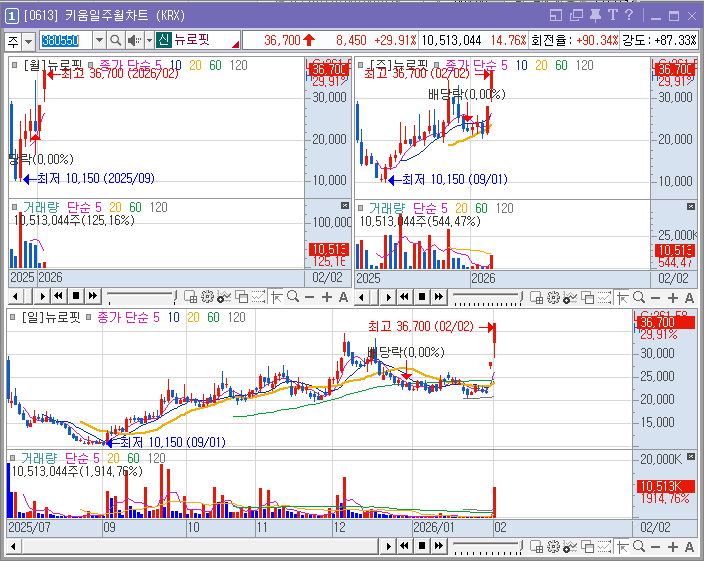The height and width of the screenshot is (561, 704).
Task: Click the title bar window layout icon
Action: point(556,16)
